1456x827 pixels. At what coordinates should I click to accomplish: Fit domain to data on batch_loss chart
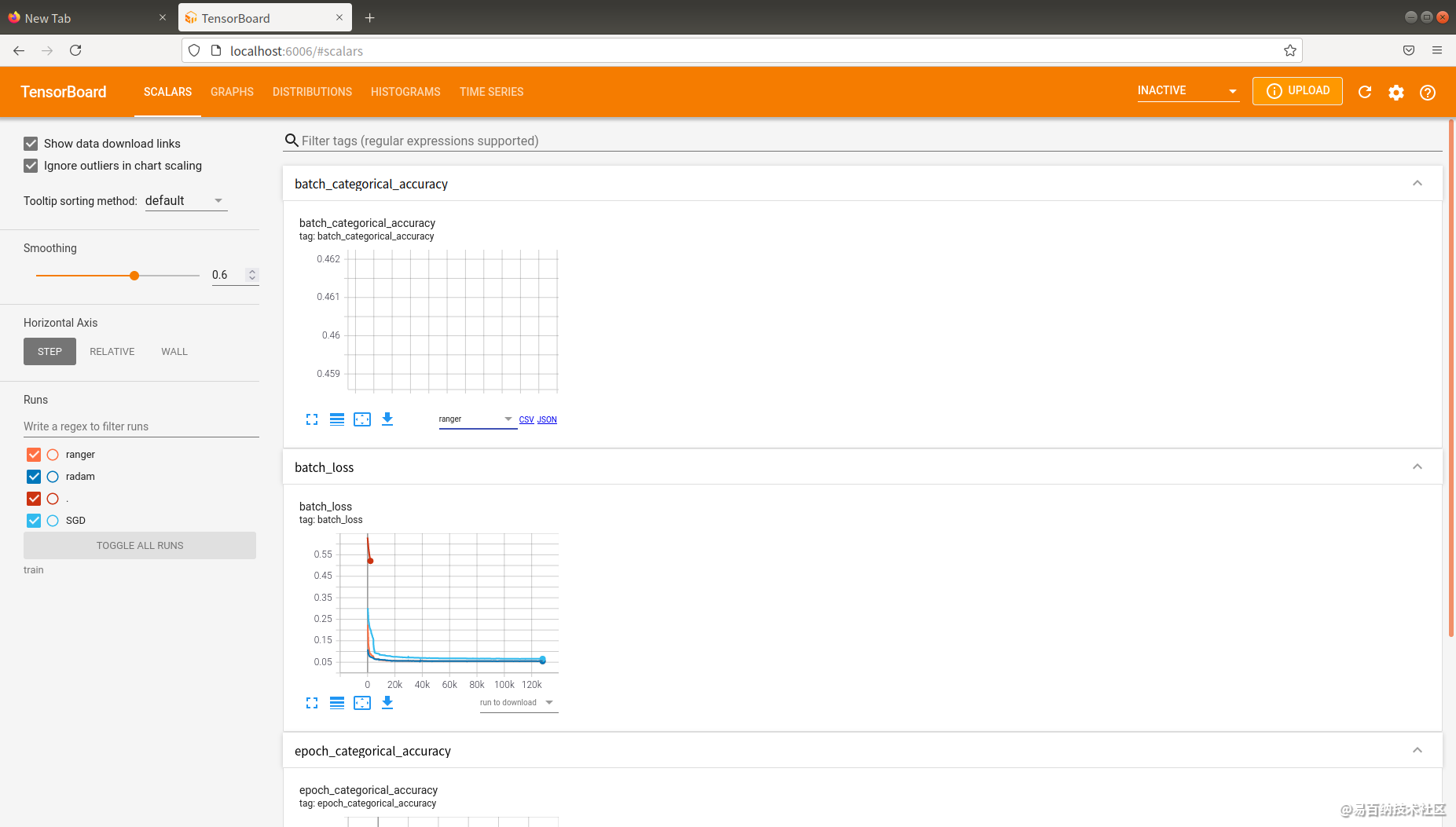[362, 703]
